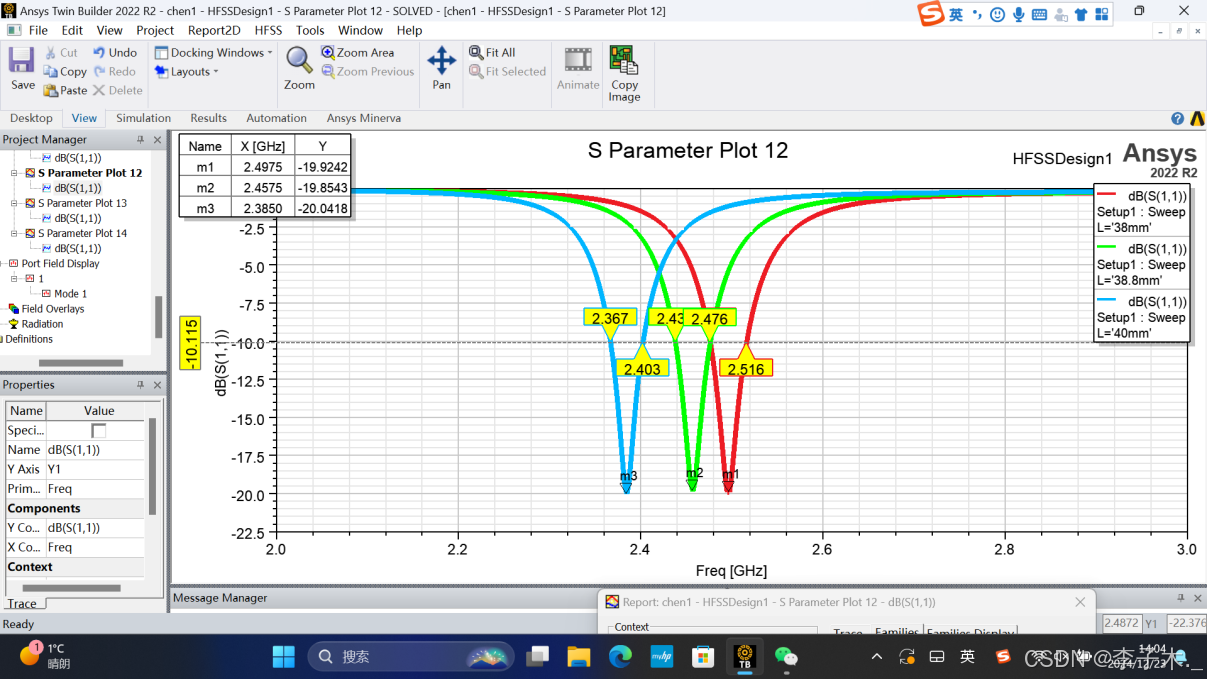Click the Twin Builder TB taskbar icon
This screenshot has height=679, width=1207.
744,656
